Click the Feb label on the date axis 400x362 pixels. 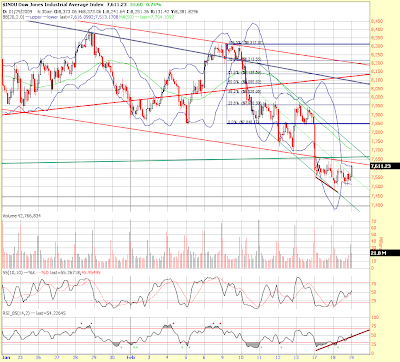coord(131,357)
